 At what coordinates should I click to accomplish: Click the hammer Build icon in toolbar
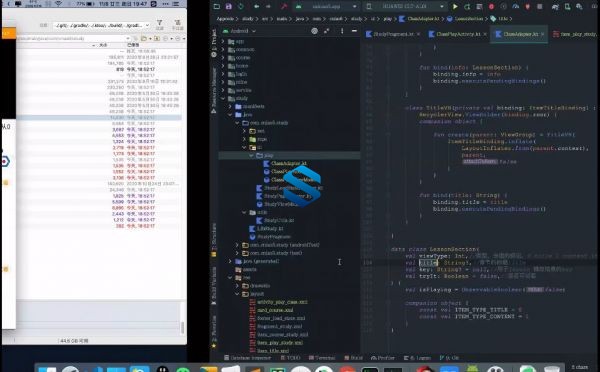[x=284, y=7]
